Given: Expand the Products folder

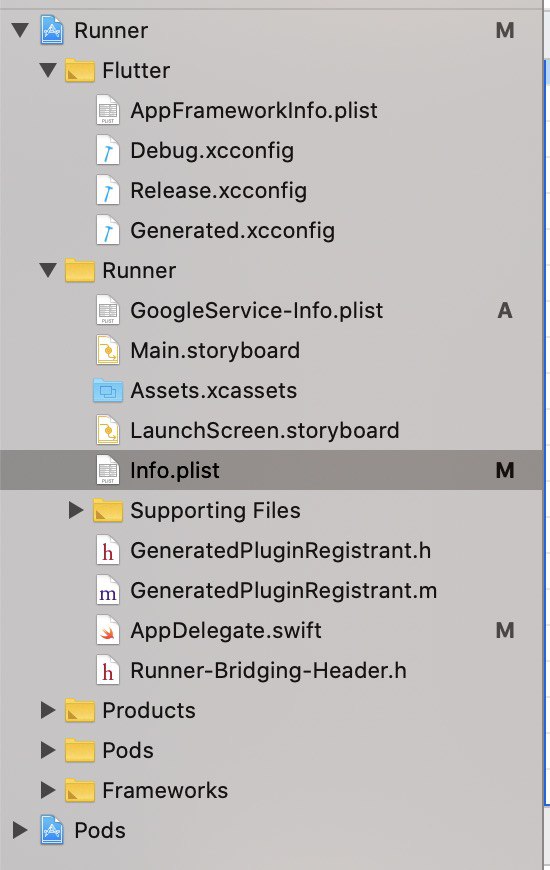Looking at the screenshot, I should tap(48, 710).
